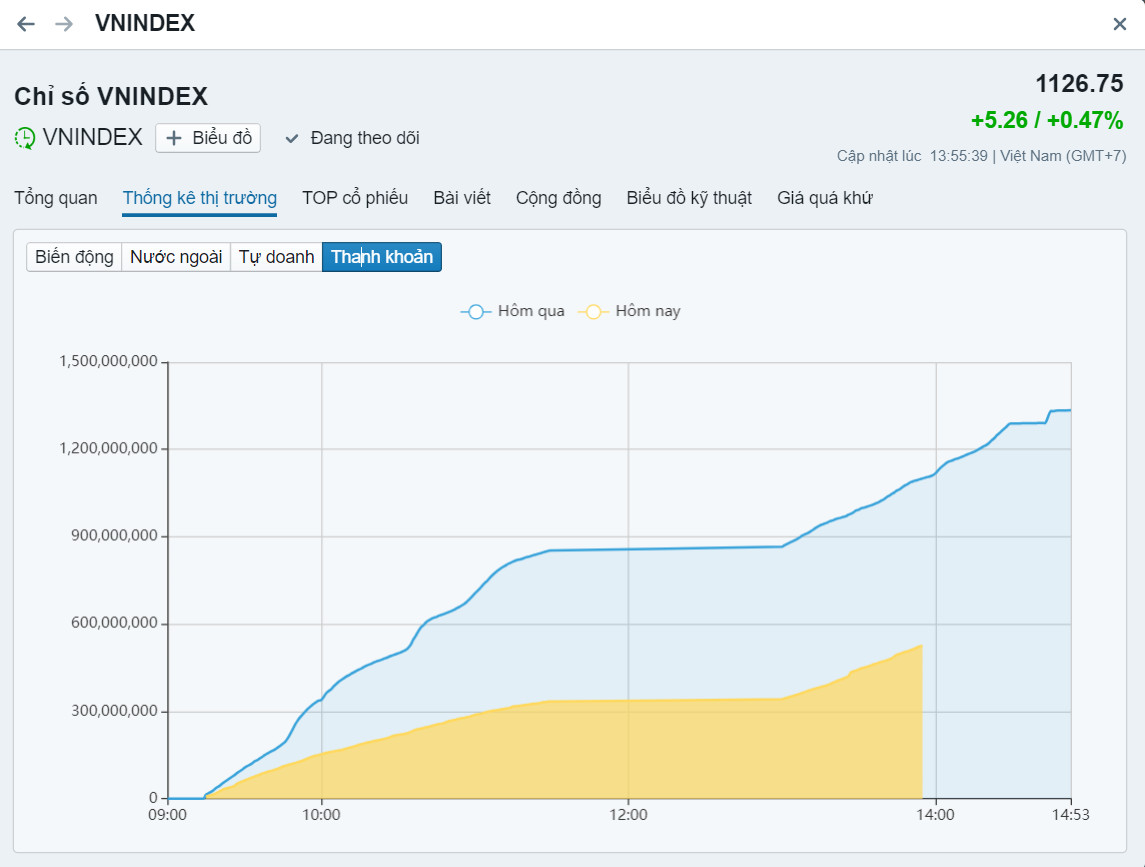Click the end of the yellow Hôm nay line
The image size is (1145, 867).
(921, 646)
